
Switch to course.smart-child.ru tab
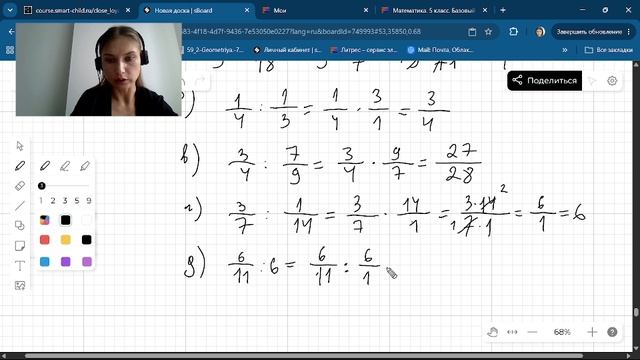(77, 10)
